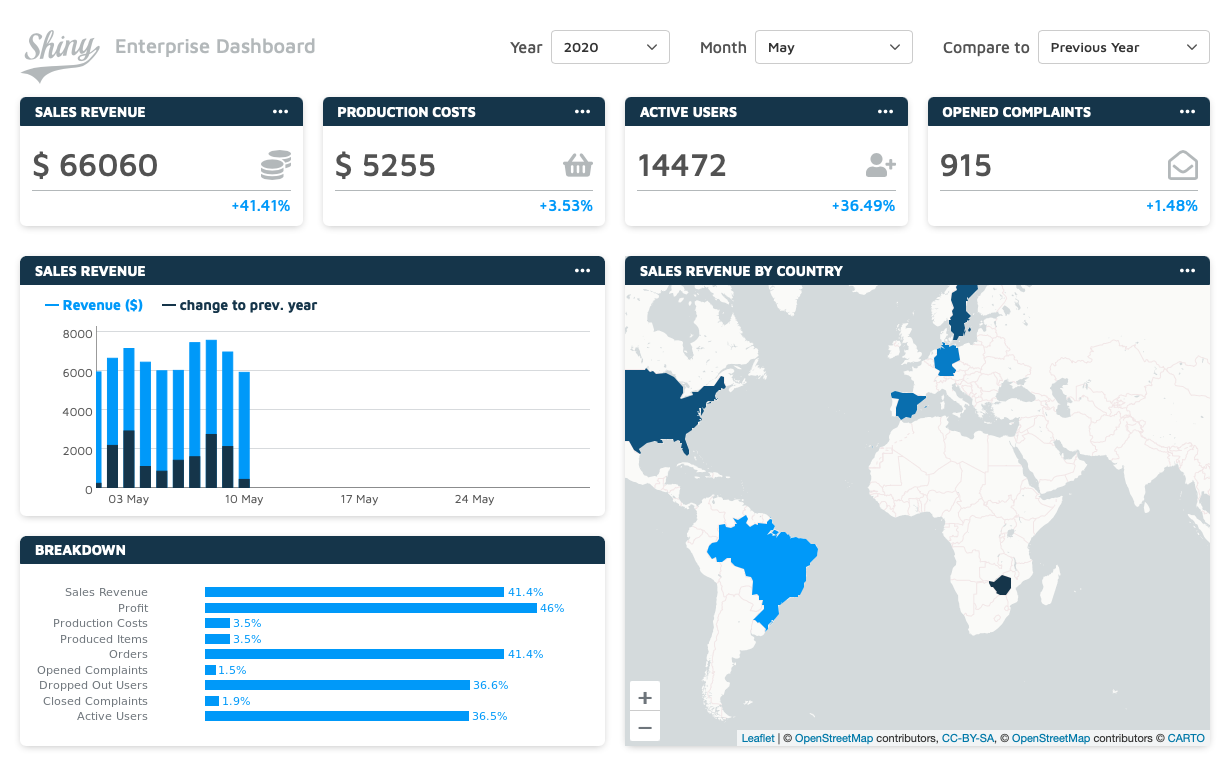Viewport: 1231px width, 769px height.
Task: Click the +1.48% change figure
Action: coord(1171,206)
